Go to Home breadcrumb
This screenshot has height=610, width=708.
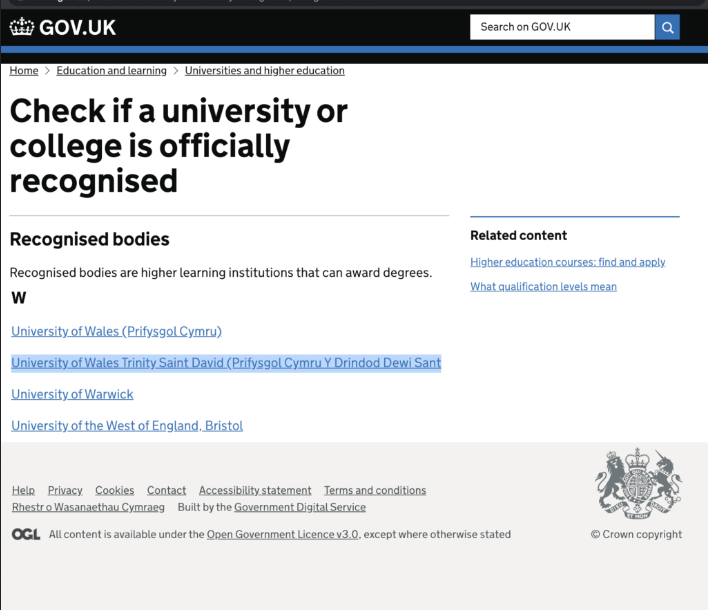(24, 71)
